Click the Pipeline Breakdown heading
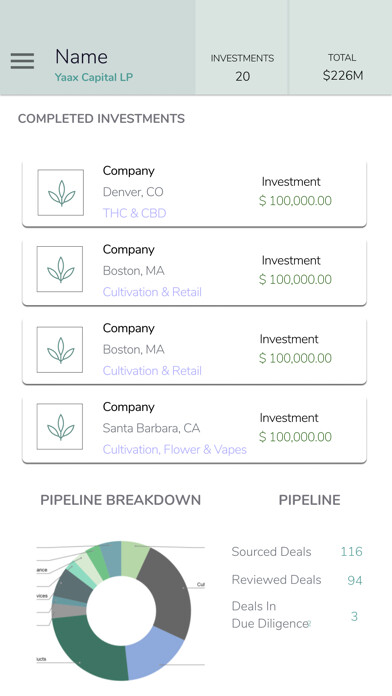The height and width of the screenshot is (696, 392). pyautogui.click(x=121, y=500)
